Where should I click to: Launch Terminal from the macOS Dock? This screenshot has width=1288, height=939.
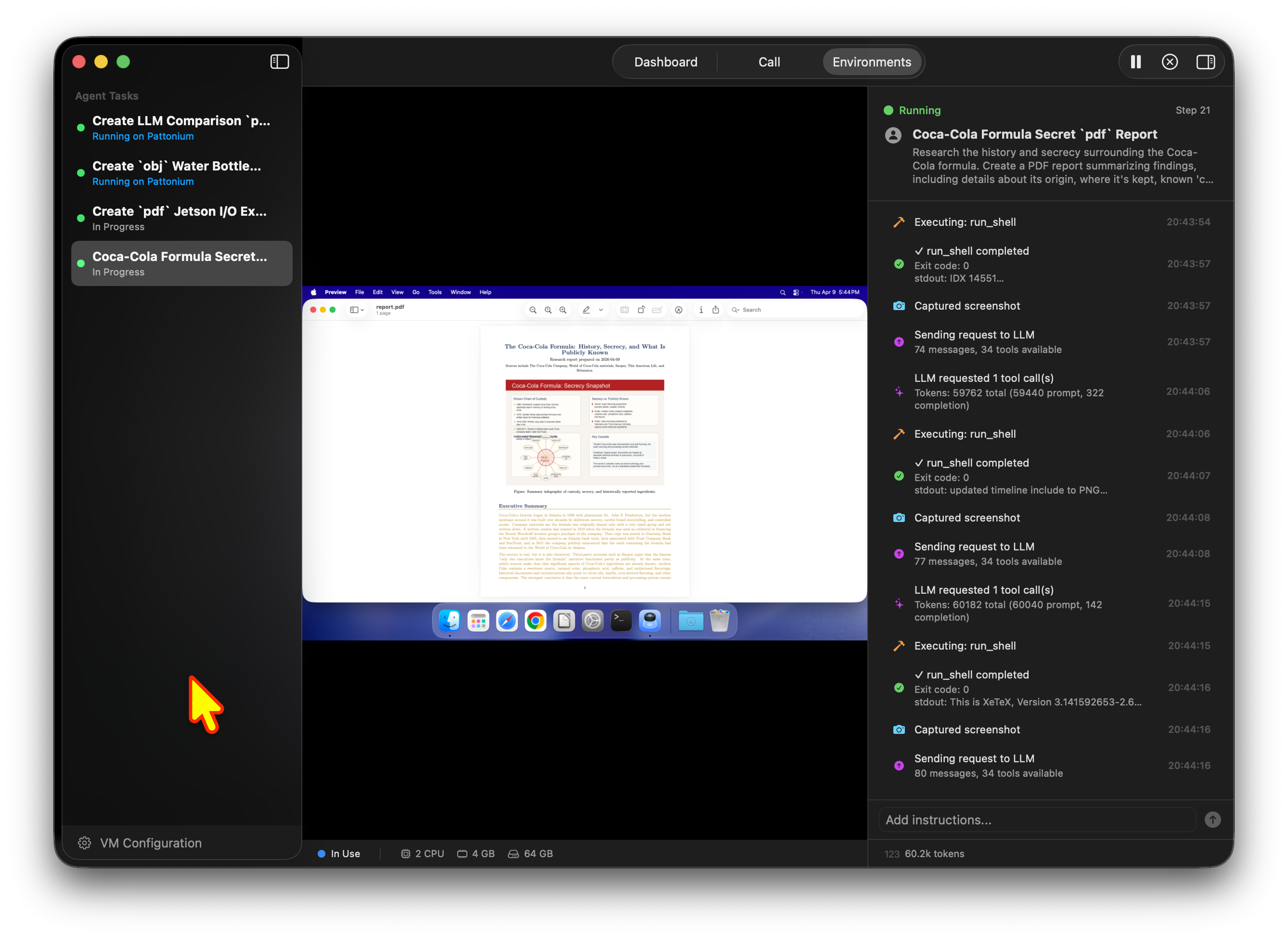click(620, 620)
